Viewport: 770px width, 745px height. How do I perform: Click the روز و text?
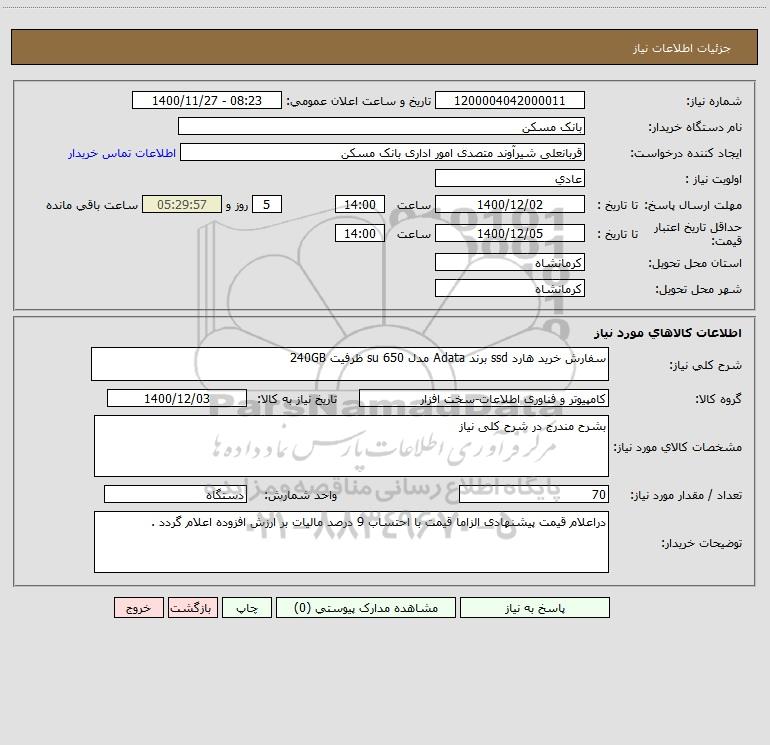pos(237,205)
